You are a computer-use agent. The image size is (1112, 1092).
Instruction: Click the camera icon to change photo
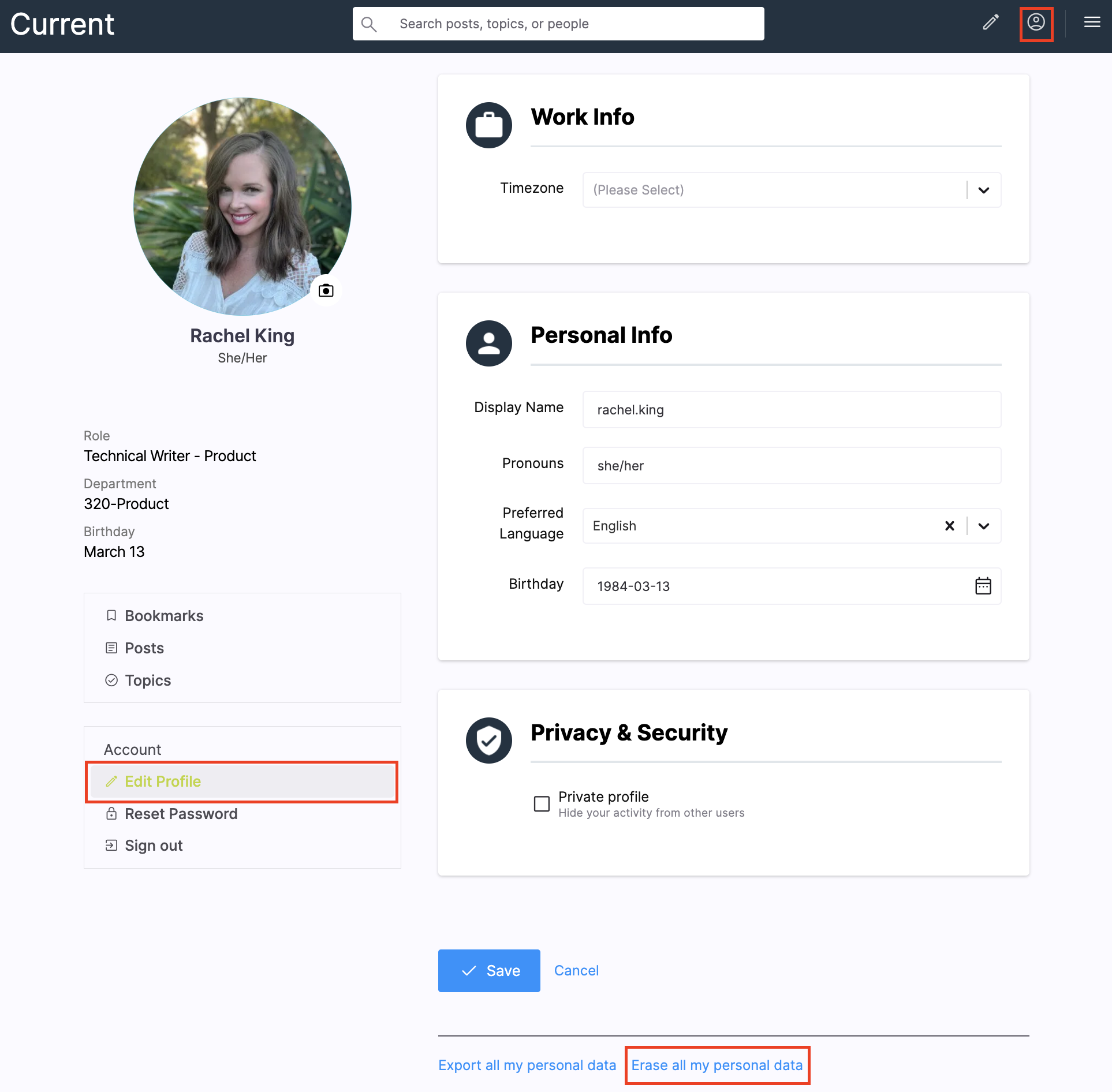326,290
